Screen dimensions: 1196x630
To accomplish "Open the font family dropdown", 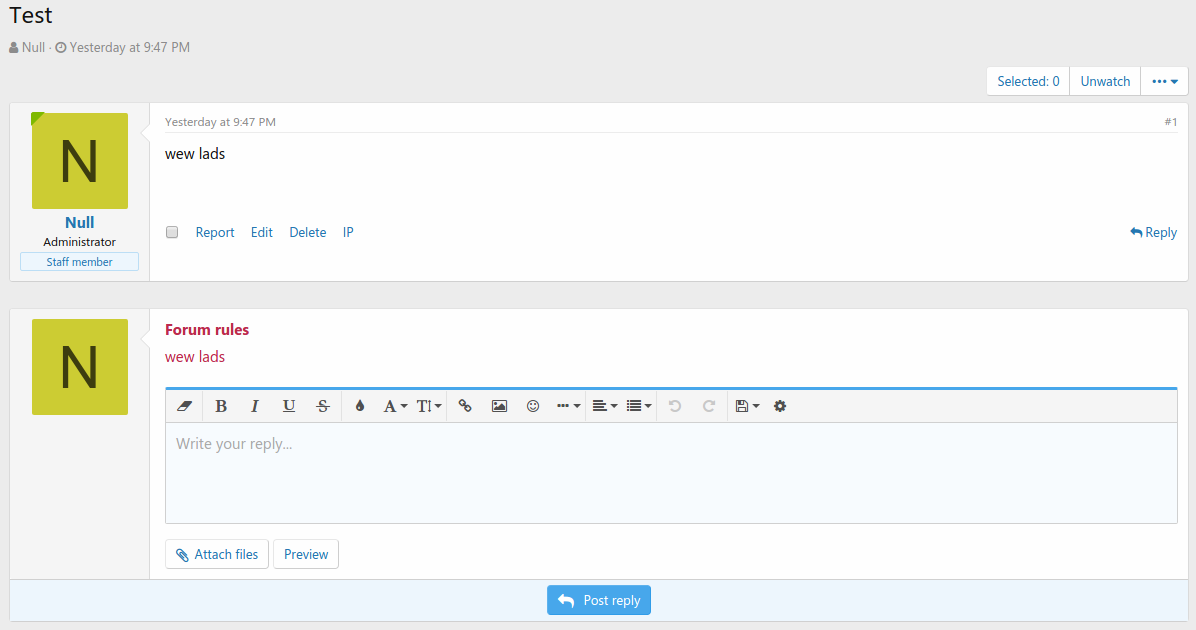I will (x=395, y=406).
